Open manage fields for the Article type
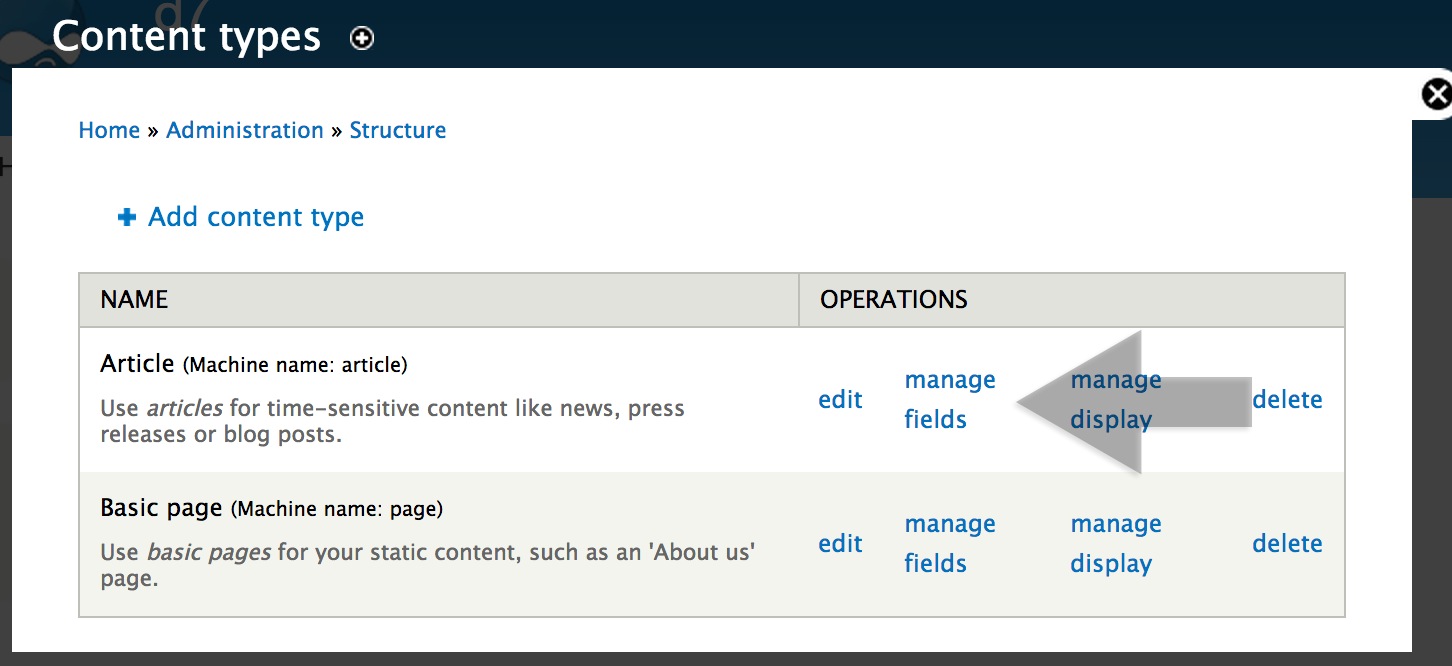1452x666 pixels. coord(950,400)
